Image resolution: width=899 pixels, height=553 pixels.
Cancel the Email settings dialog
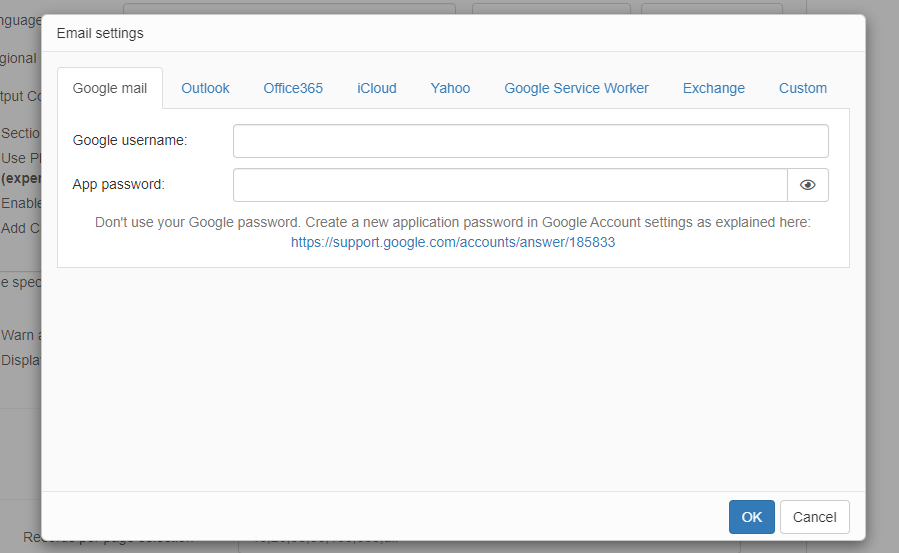814,517
